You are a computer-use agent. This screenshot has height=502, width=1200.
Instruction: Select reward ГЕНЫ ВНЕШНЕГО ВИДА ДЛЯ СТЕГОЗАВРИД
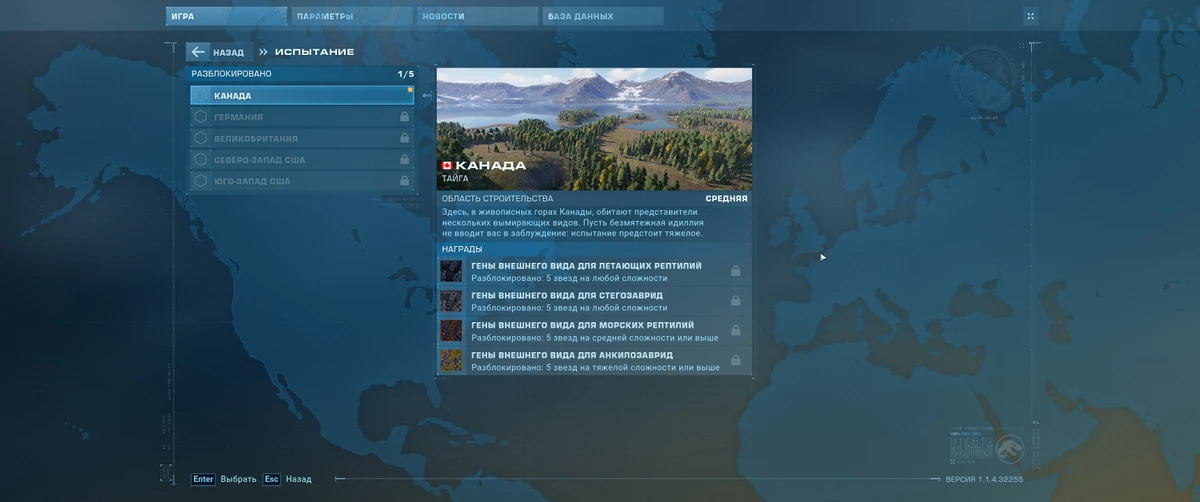[594, 301]
